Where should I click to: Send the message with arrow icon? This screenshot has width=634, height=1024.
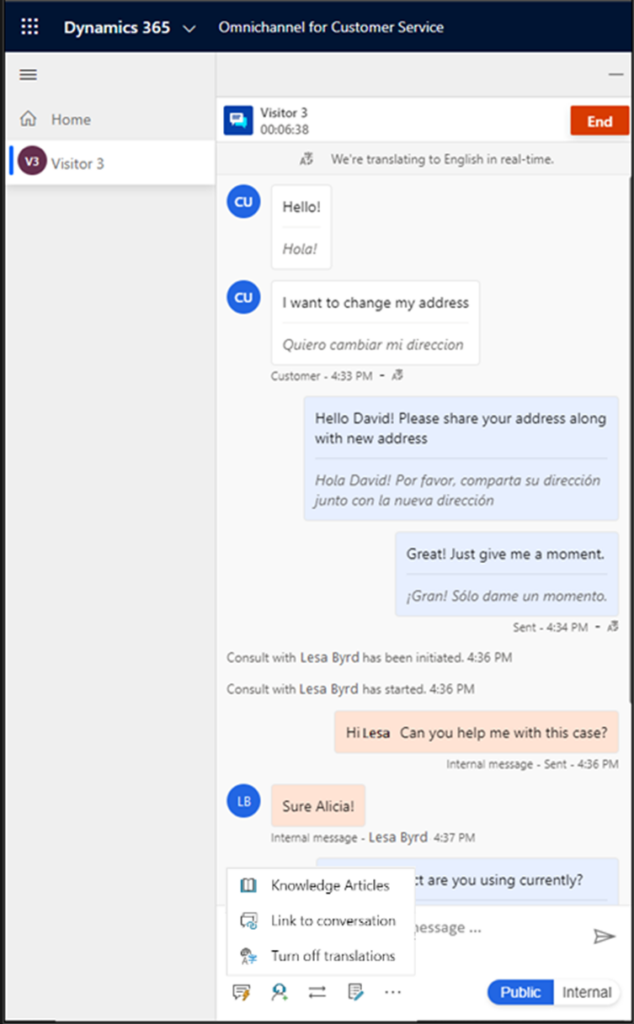coord(605,936)
